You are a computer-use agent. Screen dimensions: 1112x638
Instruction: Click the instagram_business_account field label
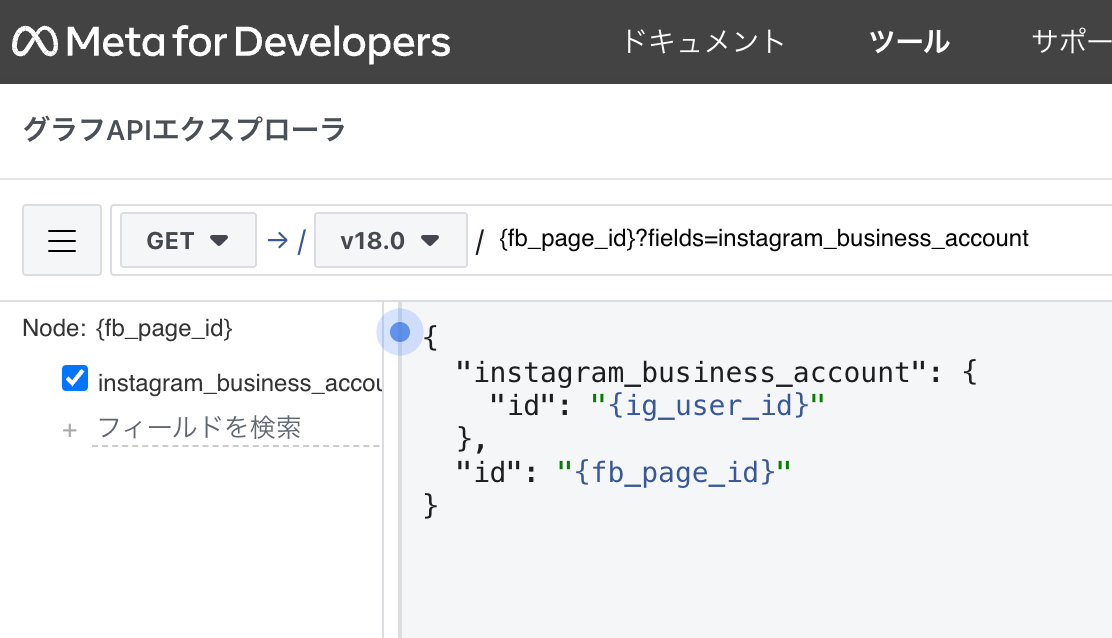click(240, 383)
